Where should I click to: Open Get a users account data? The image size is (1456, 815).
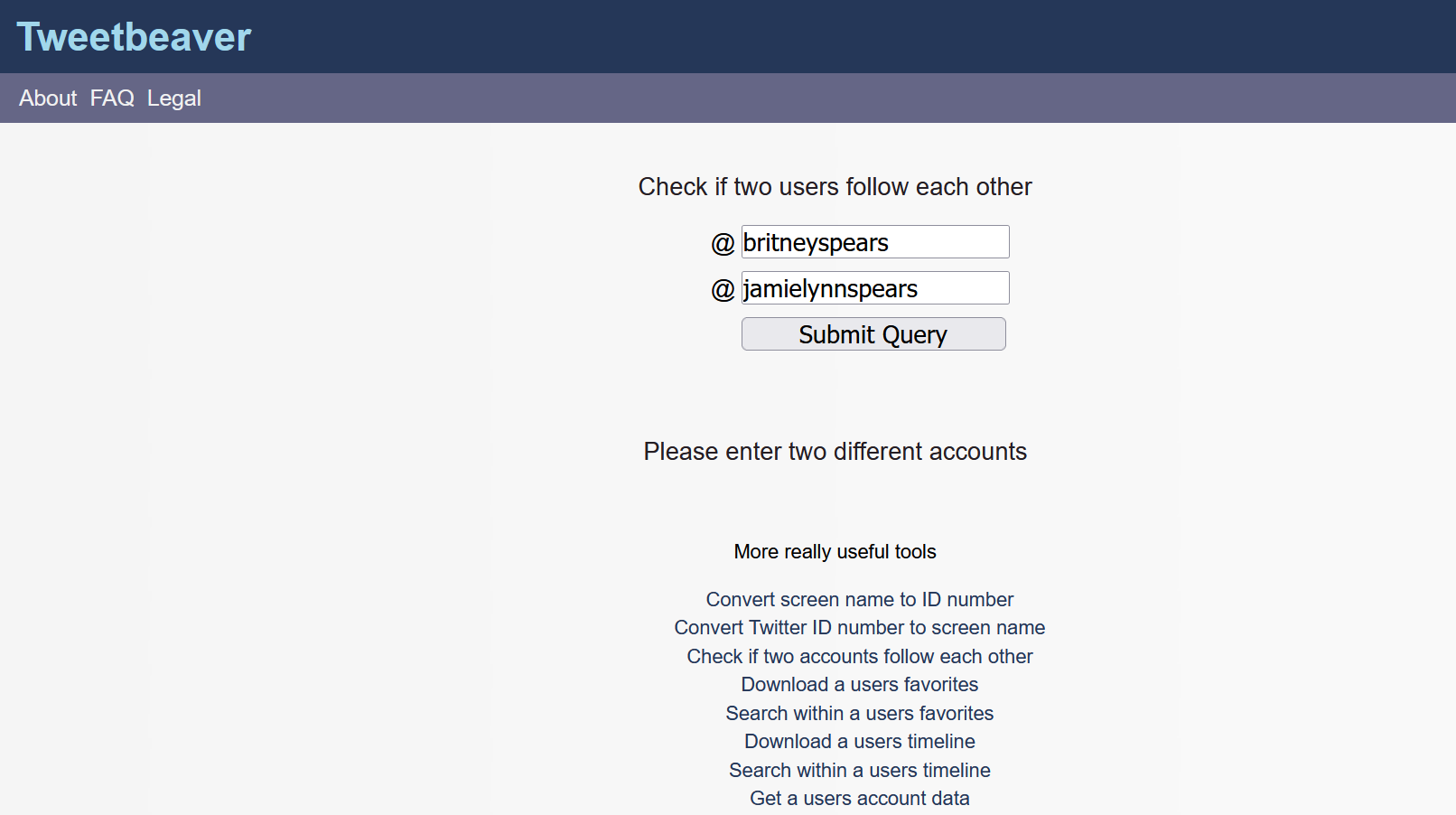pos(859,799)
